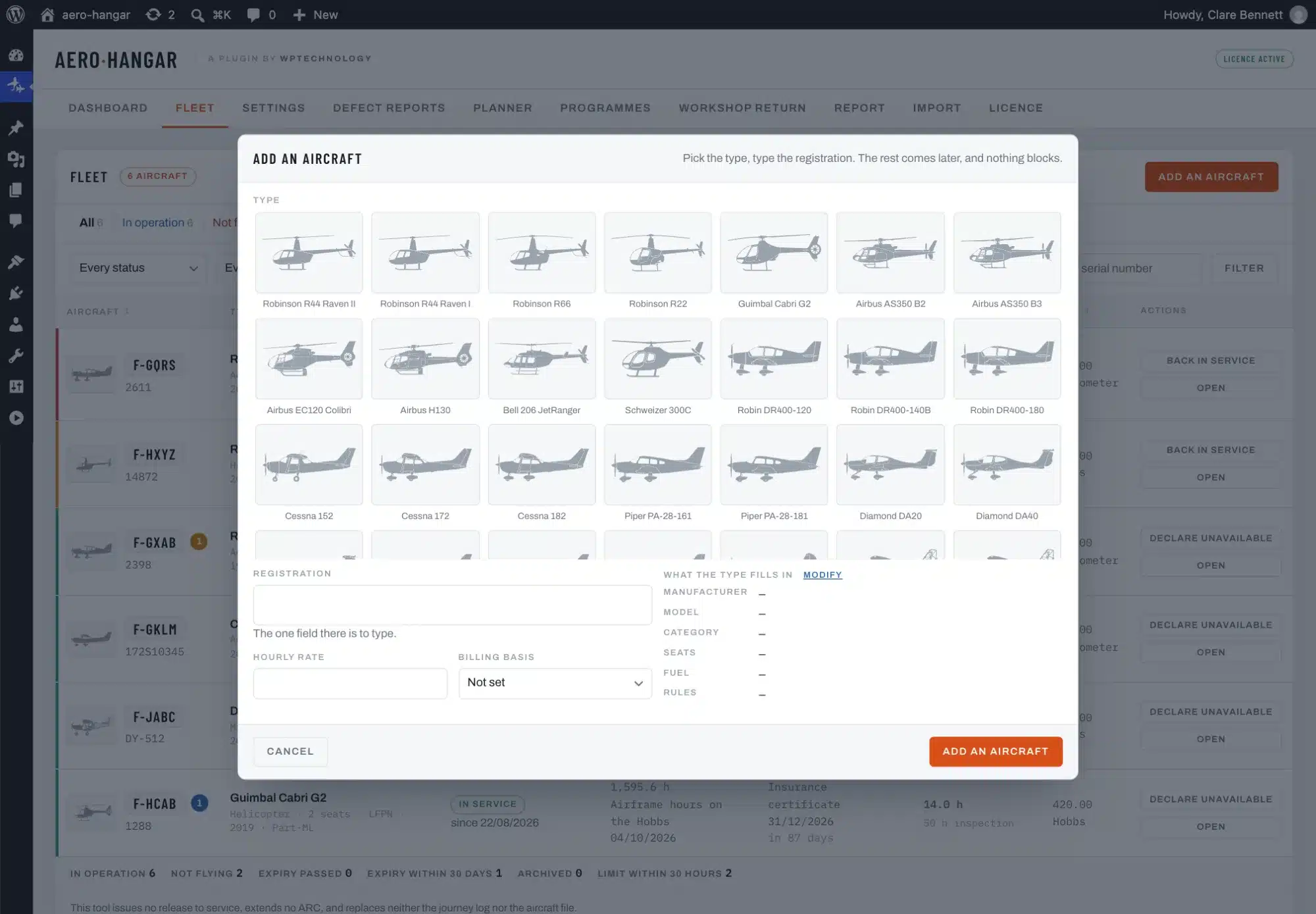Go to the Programmes tab
Image resolution: width=1316 pixels, height=914 pixels.
pos(605,108)
